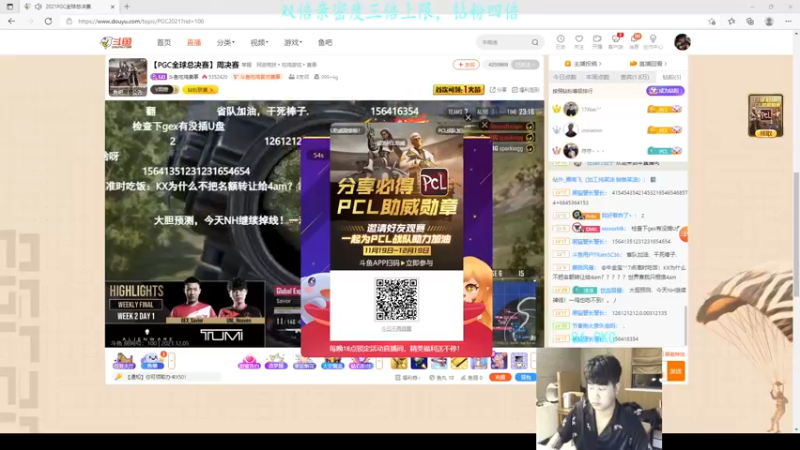
Task: Expand the 分类 category dropdown
Action: [x=225, y=42]
